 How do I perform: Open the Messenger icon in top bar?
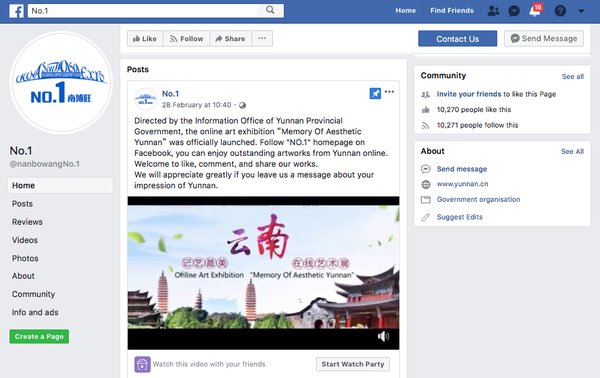click(514, 11)
